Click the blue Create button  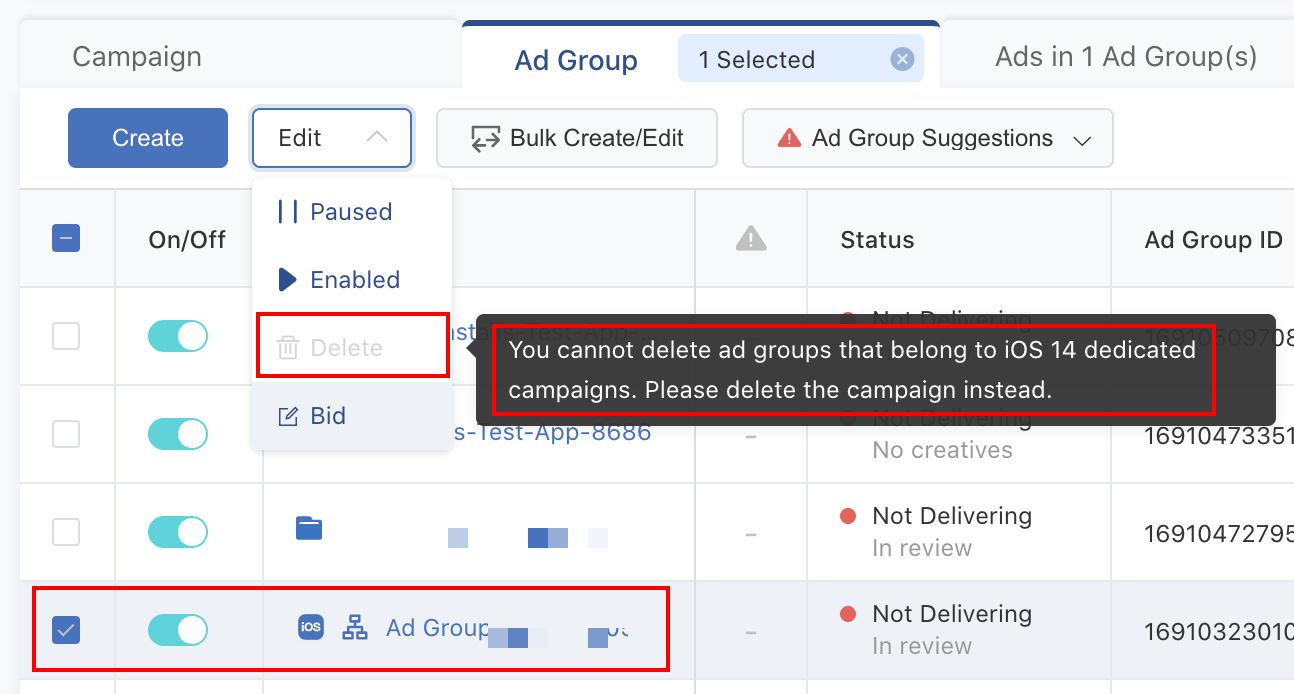[148, 138]
